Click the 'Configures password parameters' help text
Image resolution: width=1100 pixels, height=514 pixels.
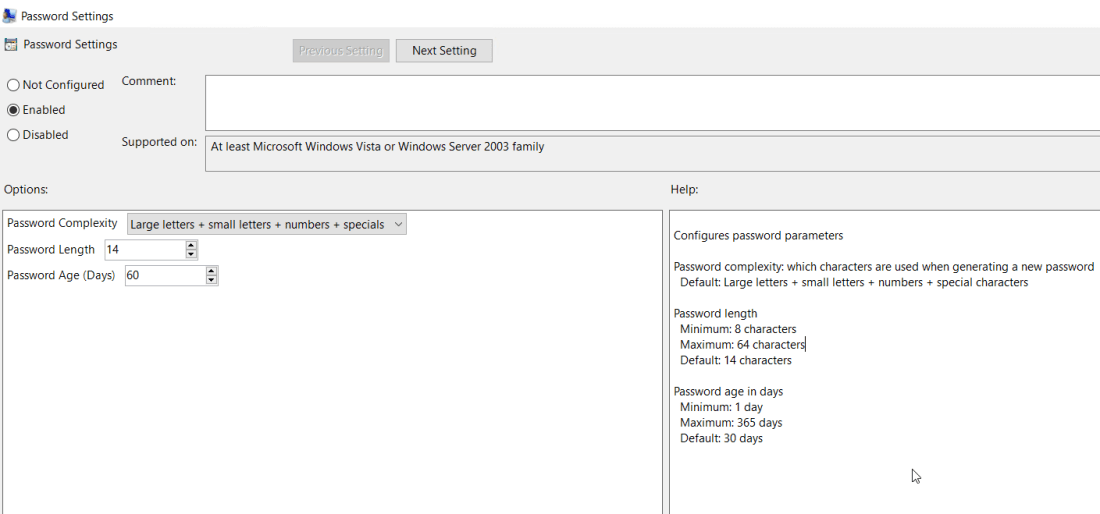tap(758, 236)
